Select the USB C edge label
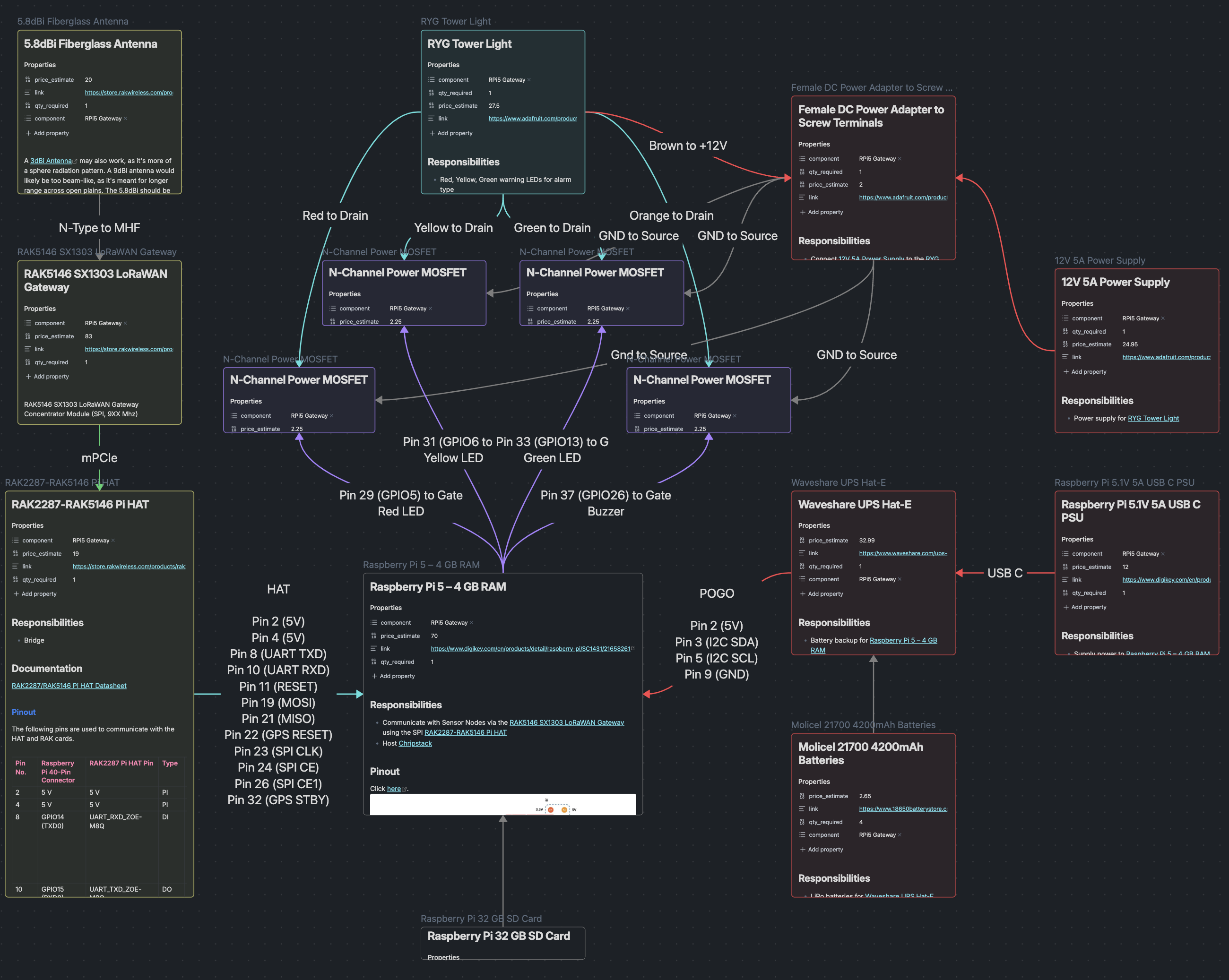This screenshot has width=1229, height=980. coord(1004,573)
